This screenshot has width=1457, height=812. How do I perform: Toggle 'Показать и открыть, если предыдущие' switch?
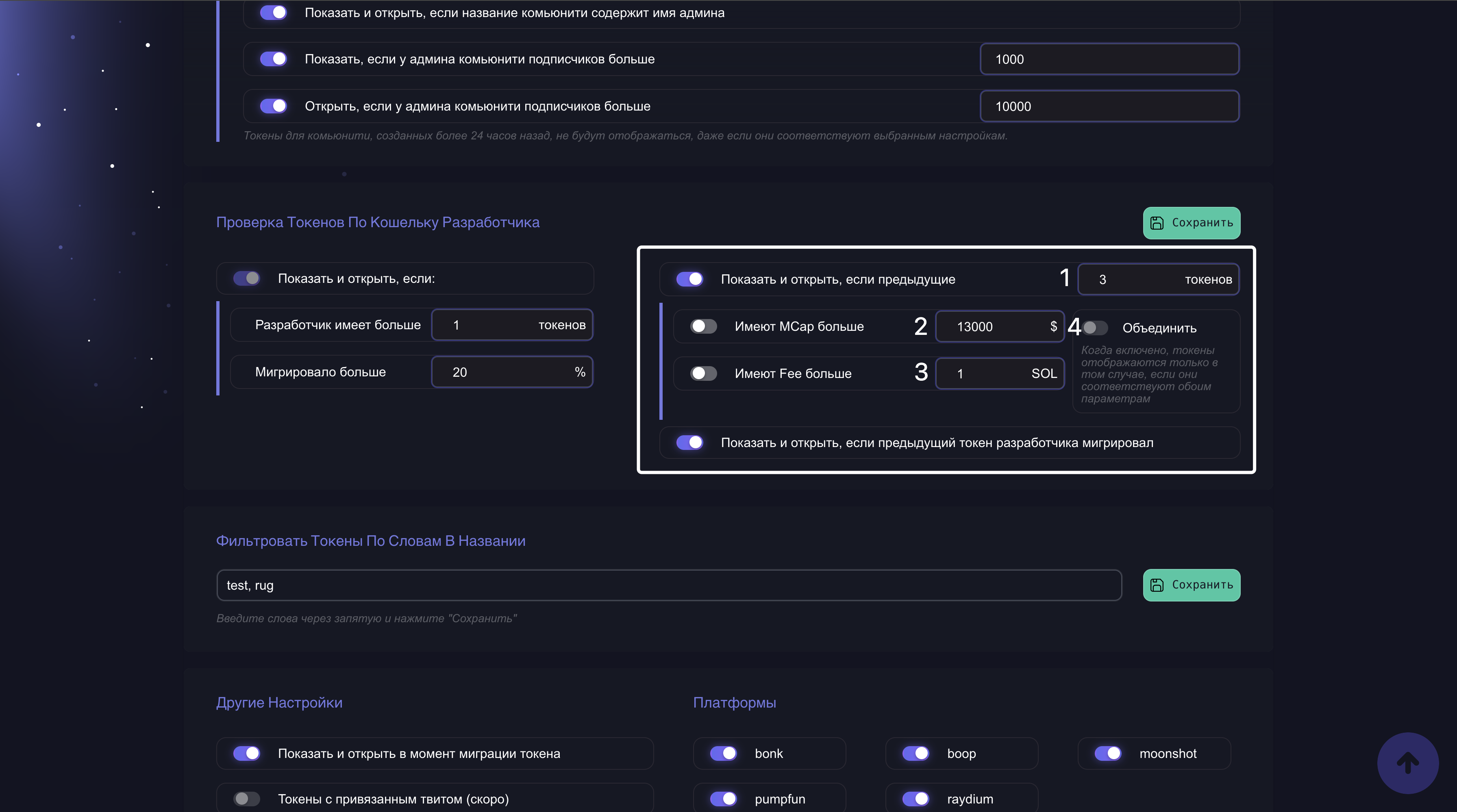[689, 279]
